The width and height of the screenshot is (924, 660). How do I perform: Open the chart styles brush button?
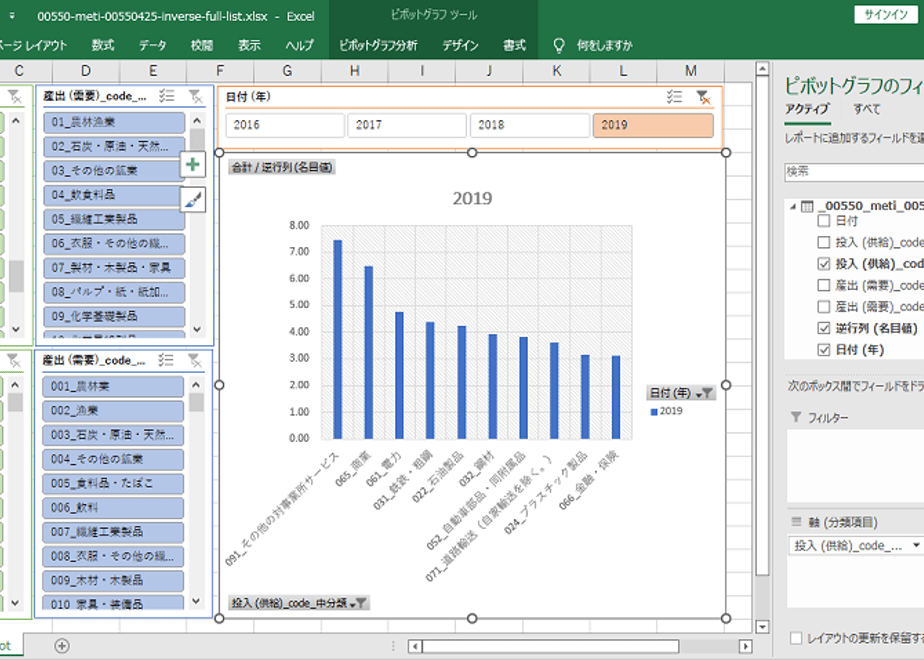(193, 200)
